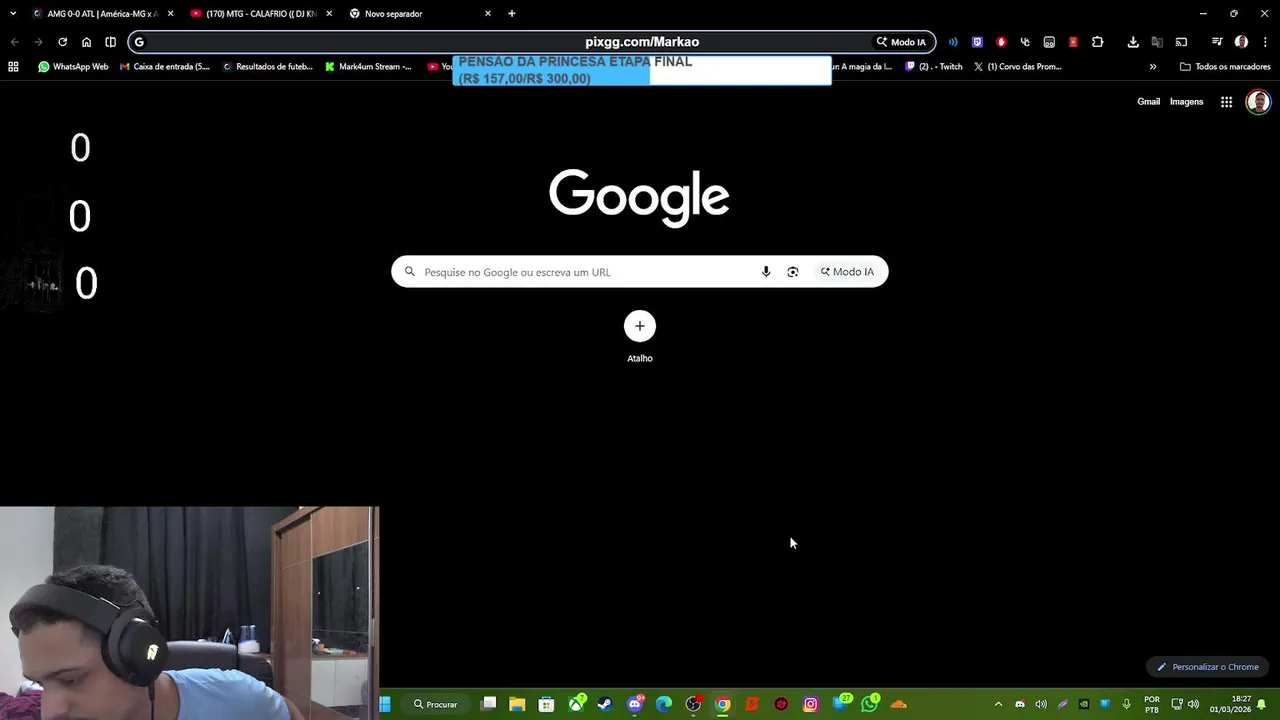Open the Twitch extension icon

[x=977, y=42]
